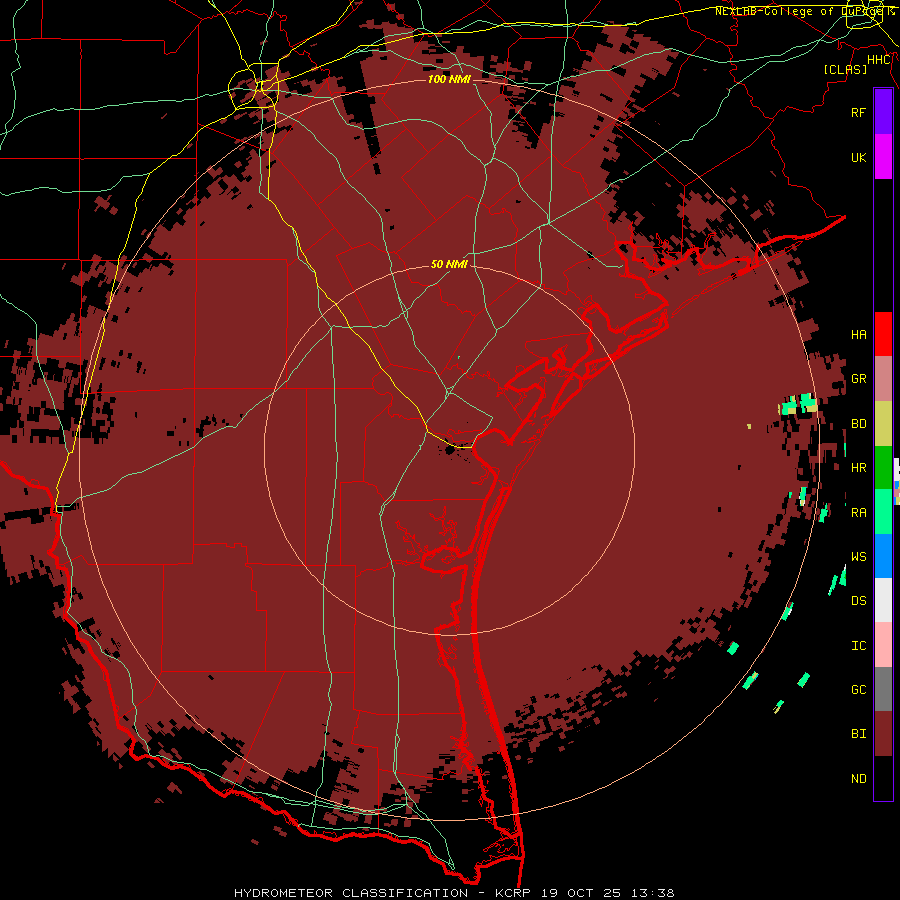
Task: Click the WS legend label
Action: (x=859, y=557)
